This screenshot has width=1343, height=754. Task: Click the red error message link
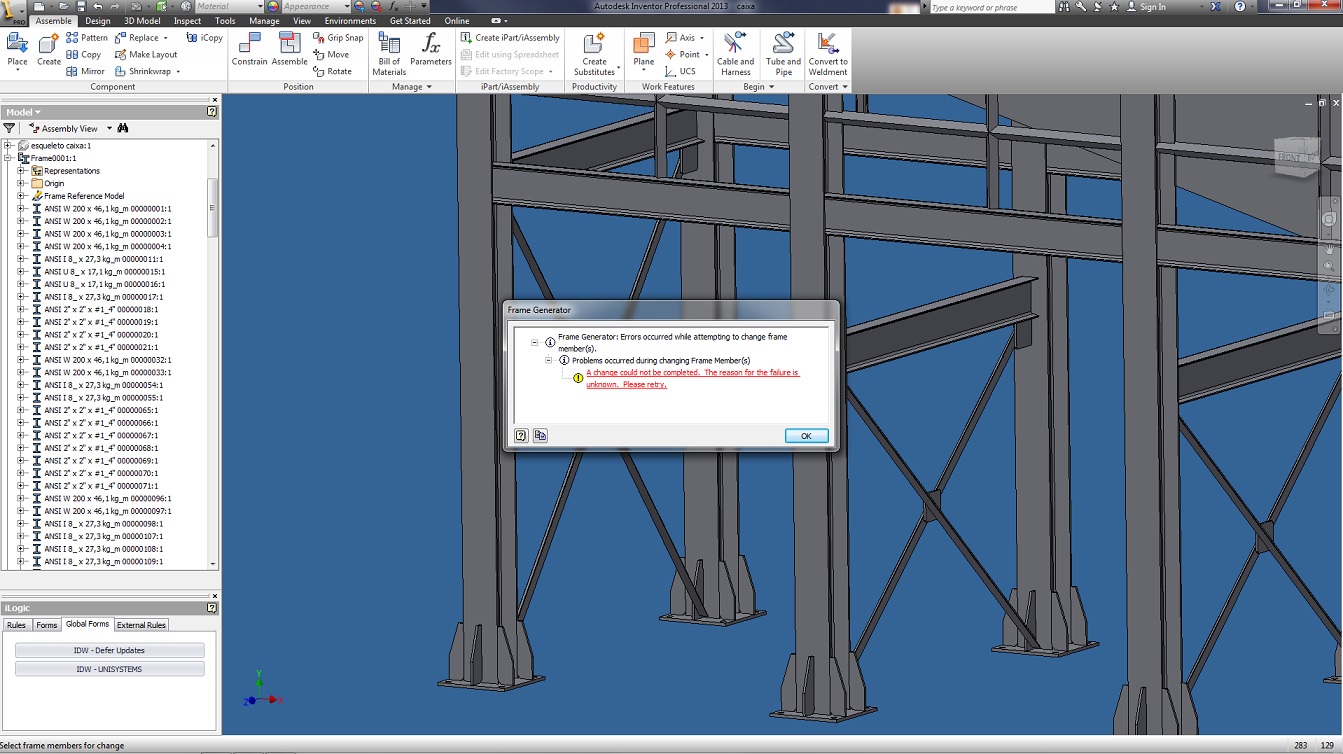point(693,378)
